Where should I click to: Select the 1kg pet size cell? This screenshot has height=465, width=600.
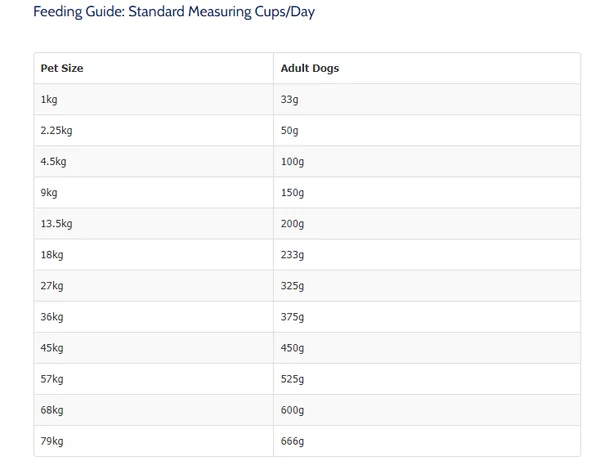pos(49,99)
